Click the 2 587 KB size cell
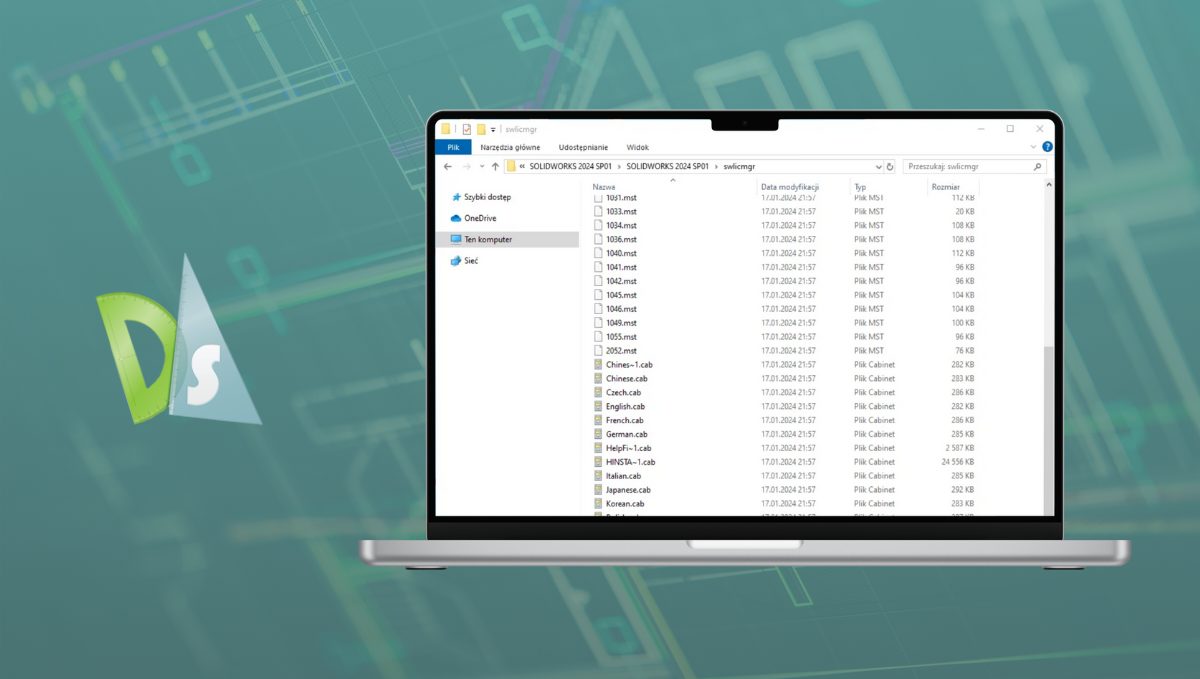Image resolution: width=1200 pixels, height=679 pixels. [959, 449]
